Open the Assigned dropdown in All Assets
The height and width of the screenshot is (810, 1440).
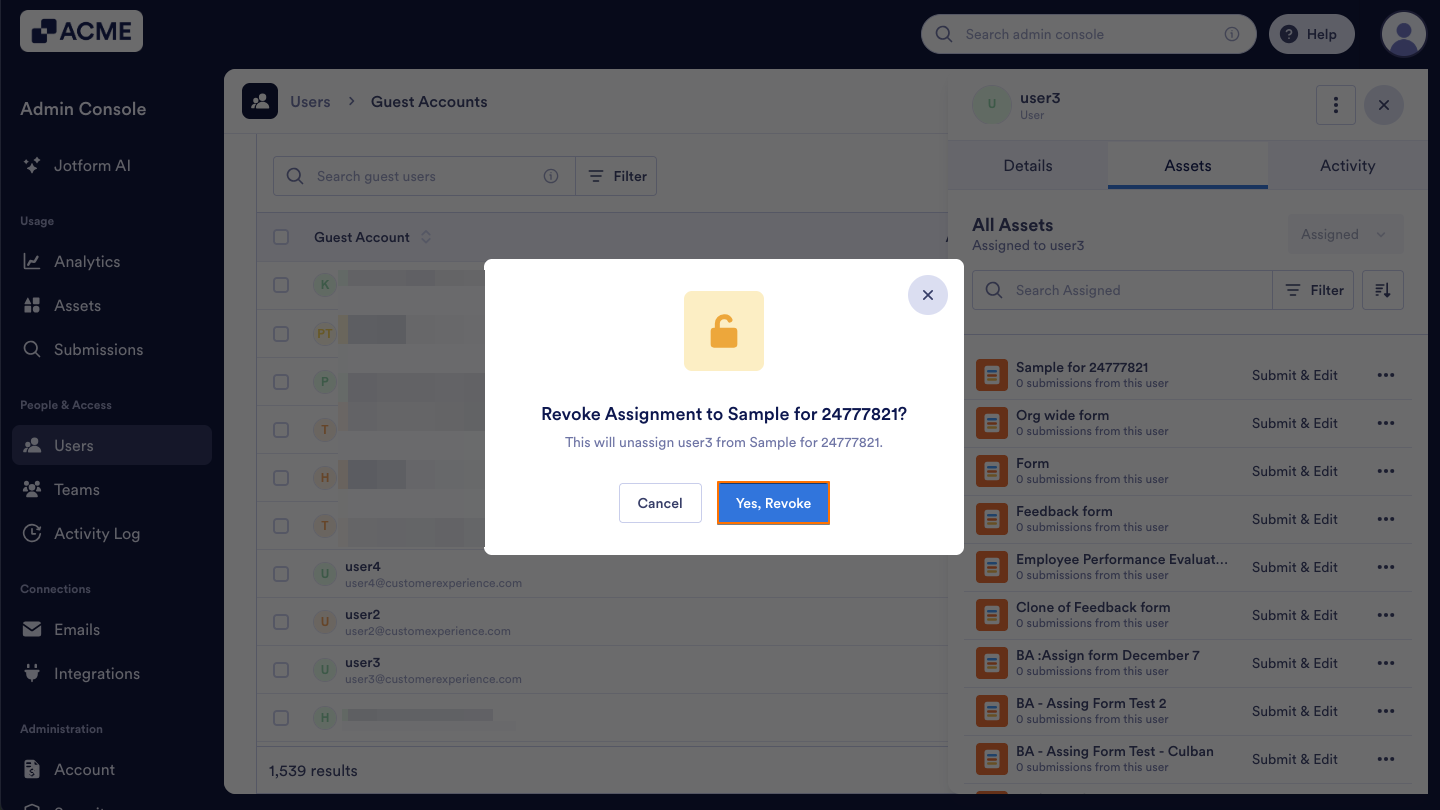point(1345,233)
